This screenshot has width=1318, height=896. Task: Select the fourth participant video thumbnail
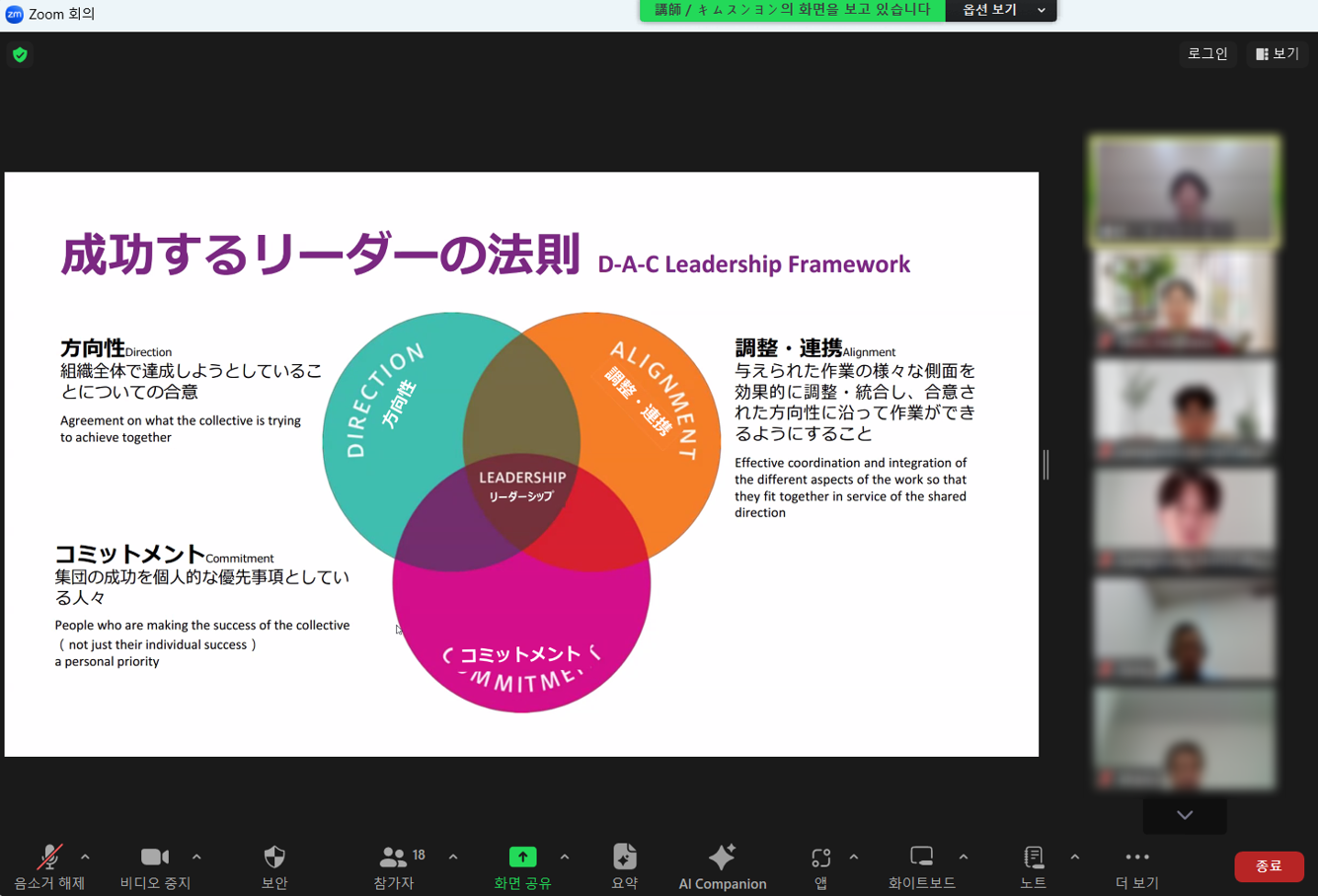tap(1185, 520)
